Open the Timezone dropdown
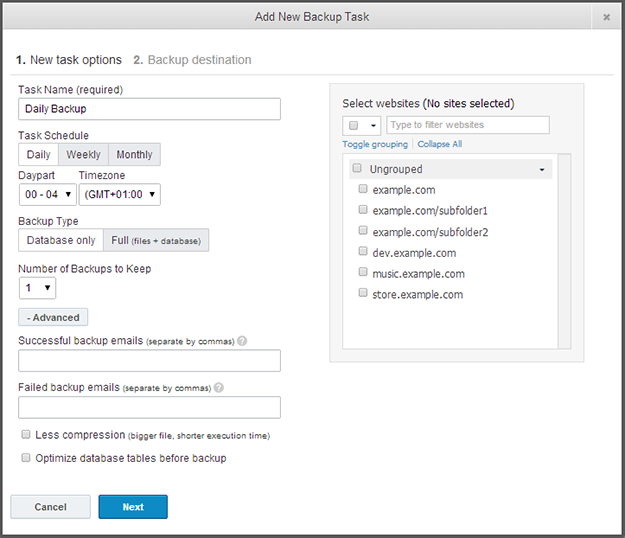Viewport: 625px width, 538px height. click(119, 195)
